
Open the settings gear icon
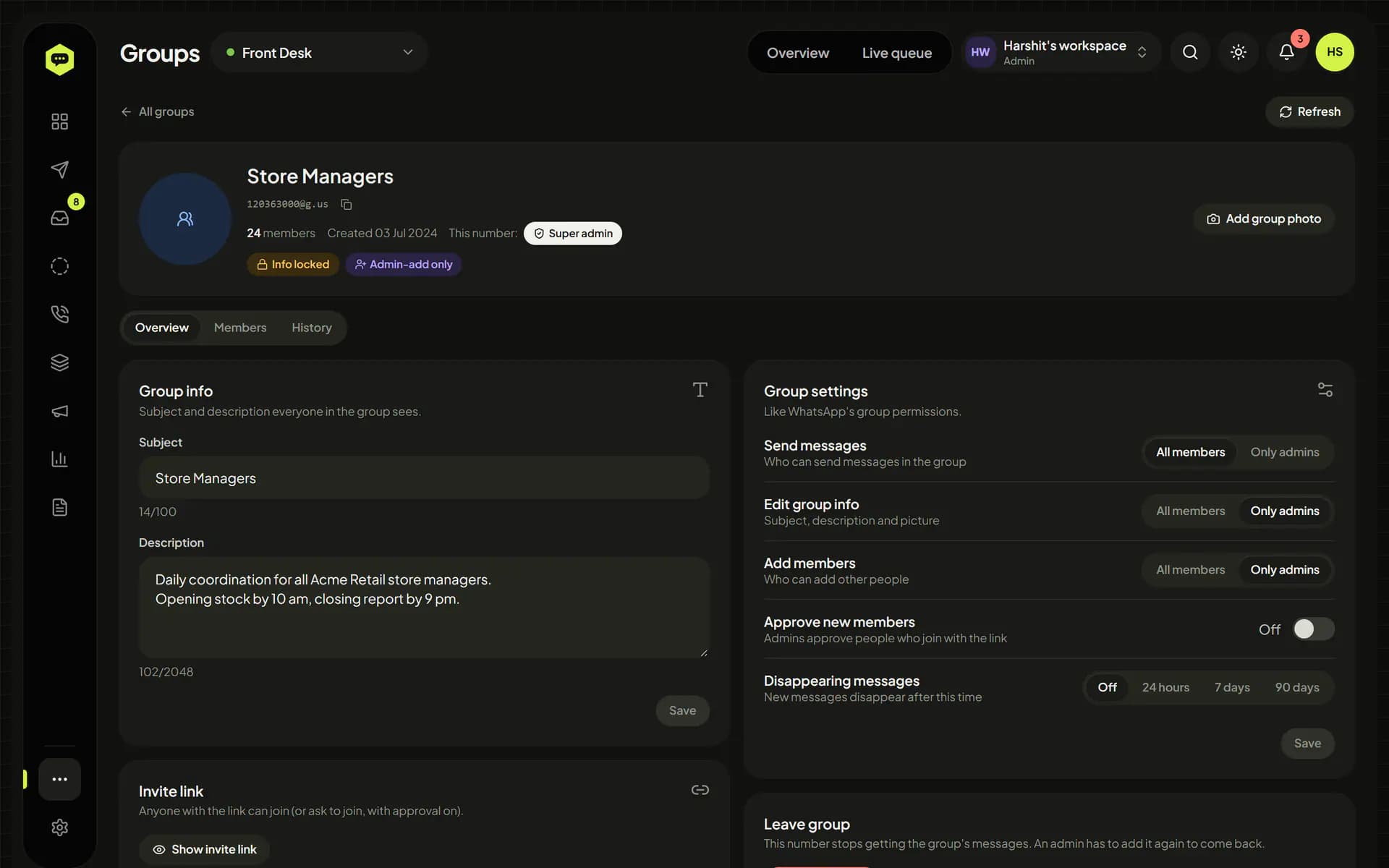59,827
